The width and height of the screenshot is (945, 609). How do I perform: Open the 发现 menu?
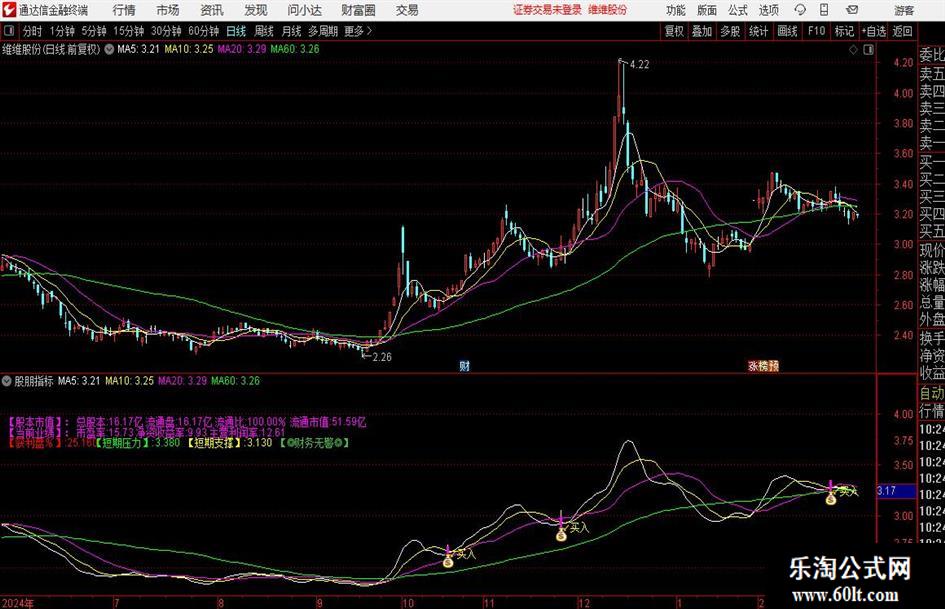pyautogui.click(x=256, y=10)
